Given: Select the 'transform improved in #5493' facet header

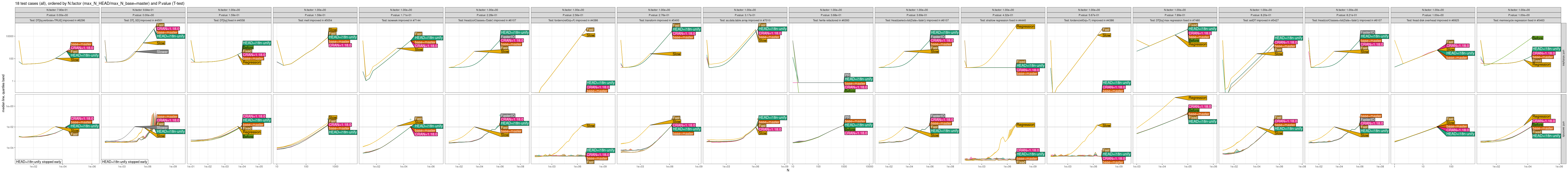Looking at the screenshot, I should pos(659,20).
